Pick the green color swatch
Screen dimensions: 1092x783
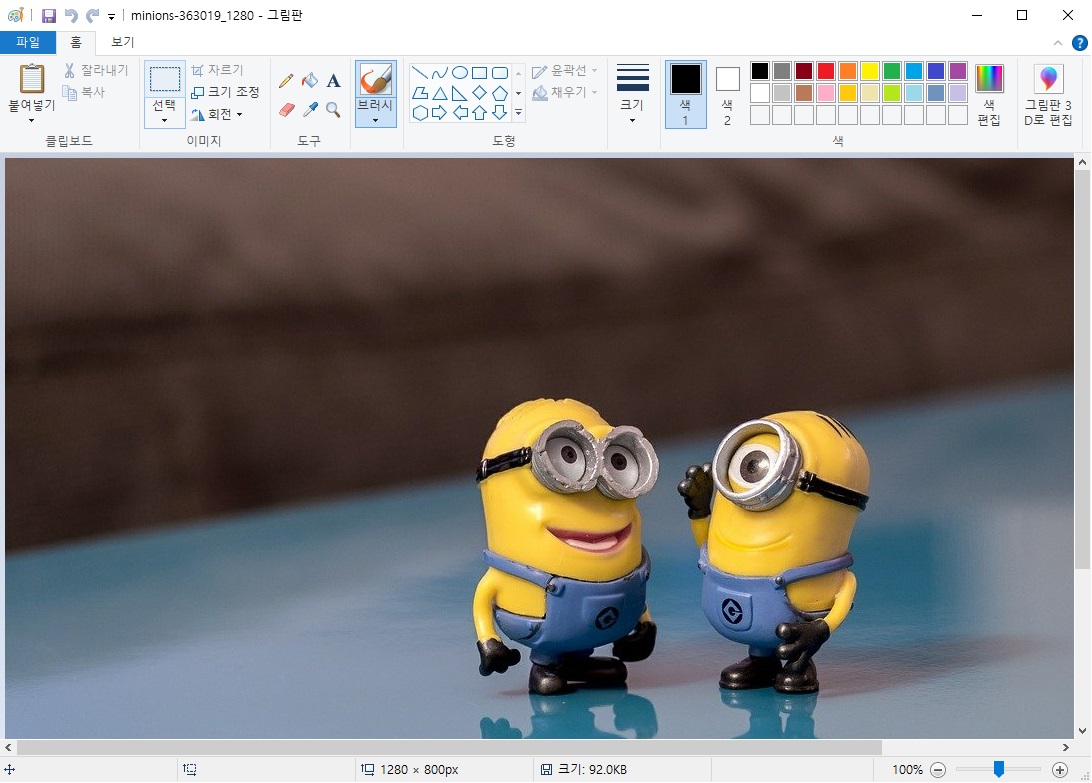[x=892, y=70]
